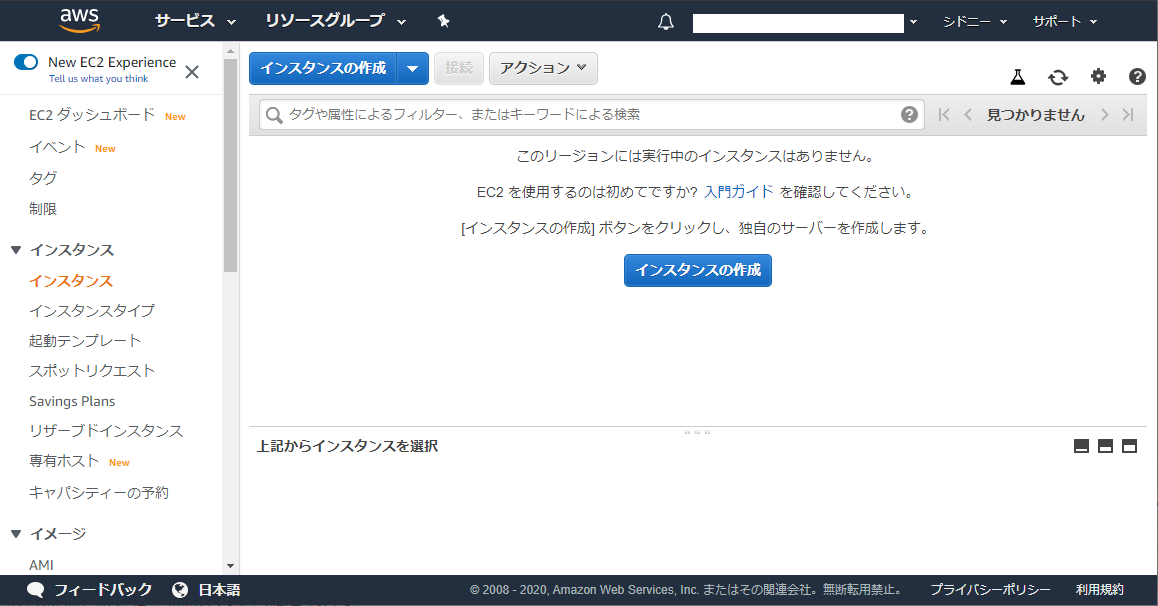Image resolution: width=1158 pixels, height=606 pixels.
Task: Click the pin shortcut icon in the header
Action: [443, 21]
